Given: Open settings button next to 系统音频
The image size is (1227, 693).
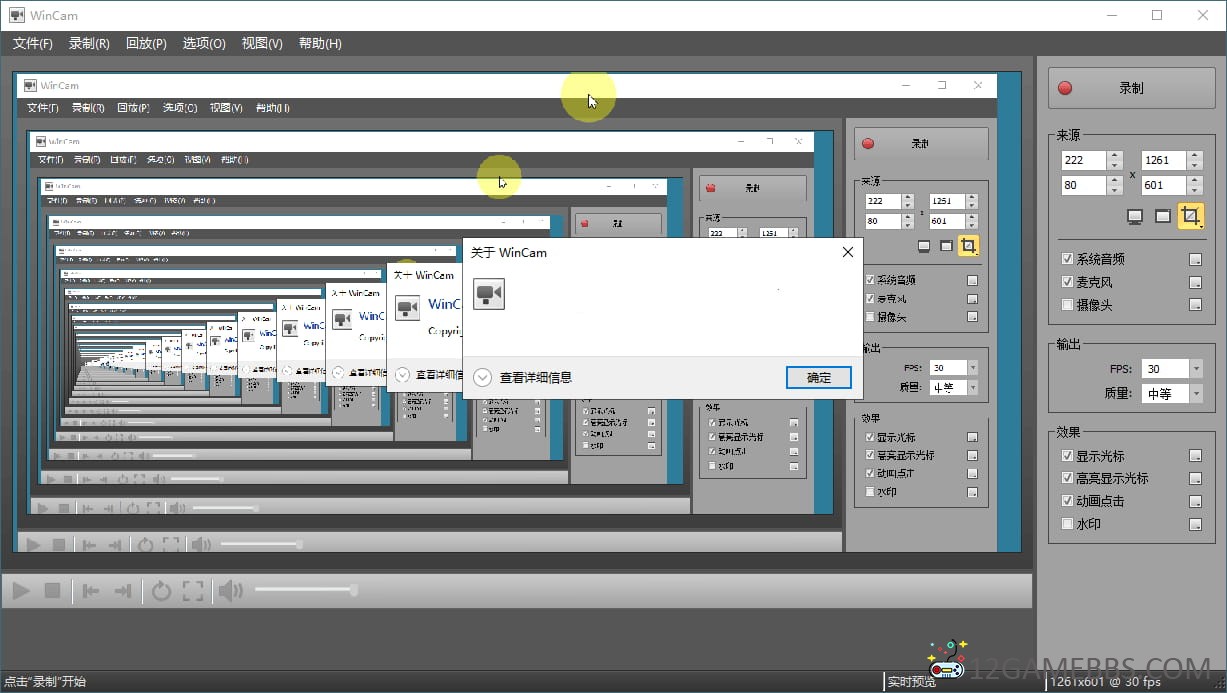Looking at the screenshot, I should (1195, 259).
